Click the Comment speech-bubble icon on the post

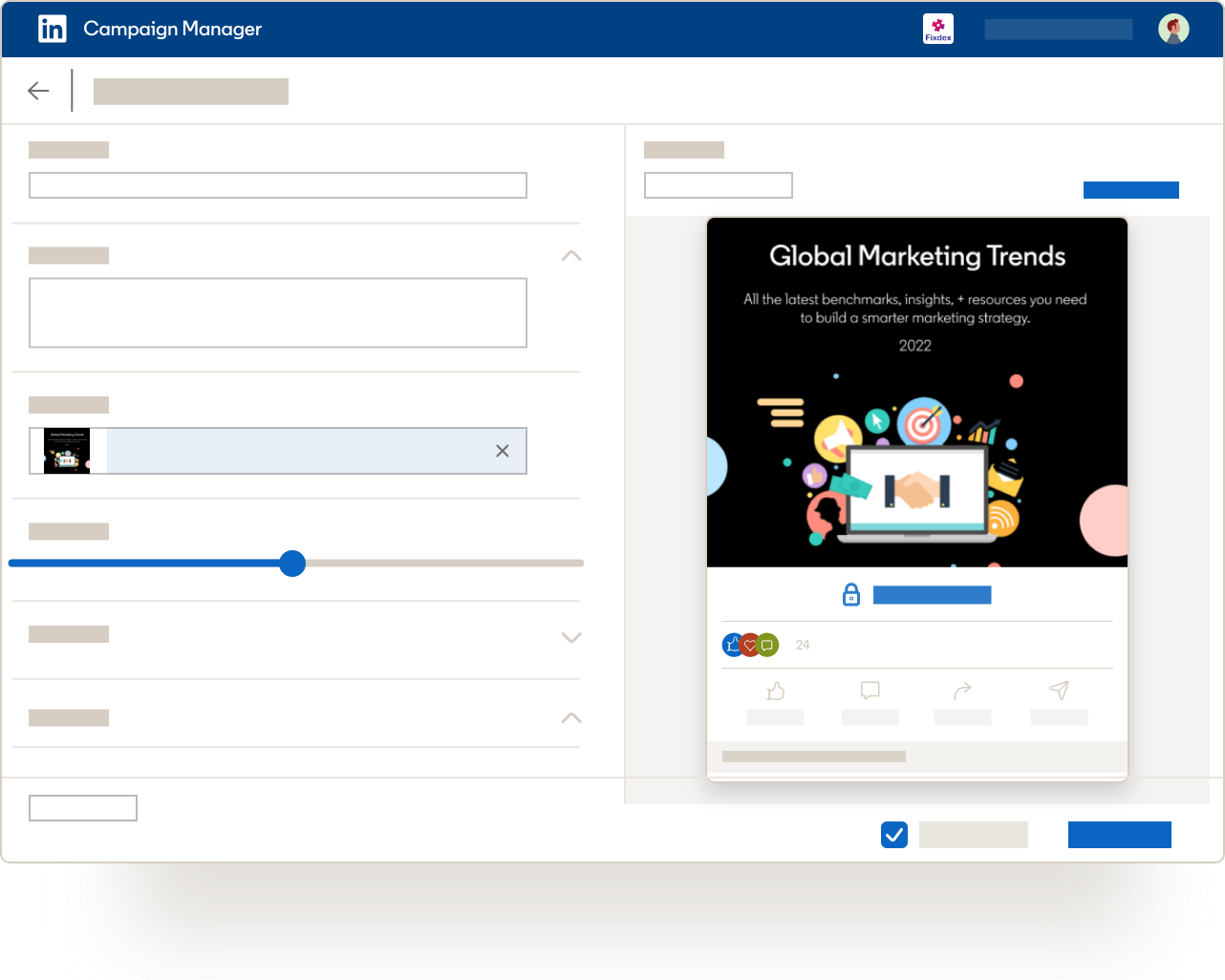(869, 691)
